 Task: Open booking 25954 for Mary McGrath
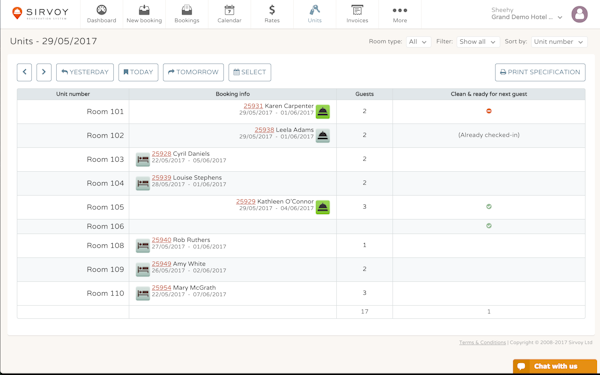coord(161,287)
